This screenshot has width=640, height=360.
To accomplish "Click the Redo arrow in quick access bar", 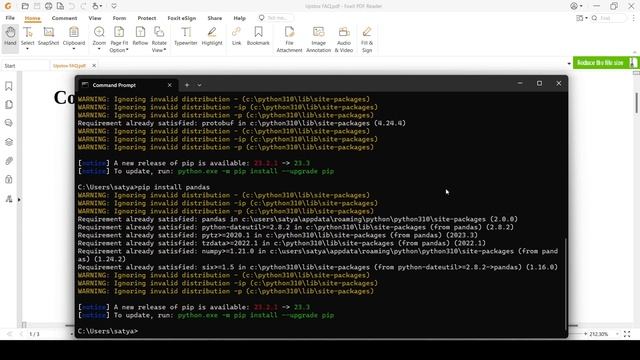I will coord(83,6).
